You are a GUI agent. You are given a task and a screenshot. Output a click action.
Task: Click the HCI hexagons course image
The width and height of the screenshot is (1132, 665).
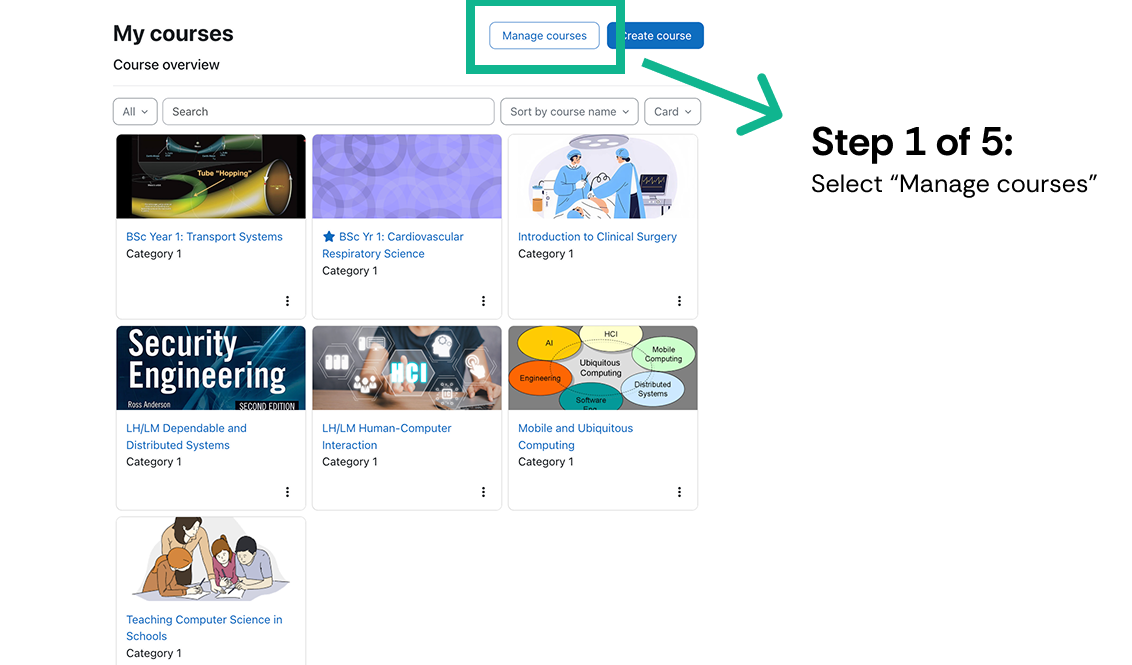tap(407, 368)
